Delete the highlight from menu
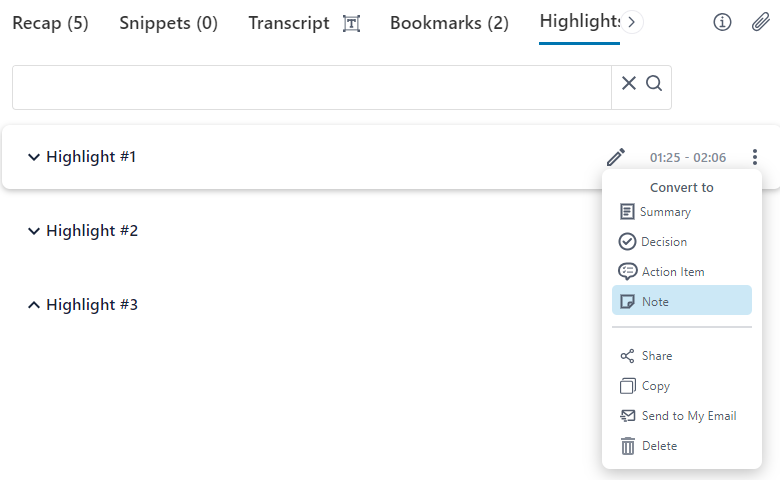This screenshot has height=480, width=780. (659, 446)
